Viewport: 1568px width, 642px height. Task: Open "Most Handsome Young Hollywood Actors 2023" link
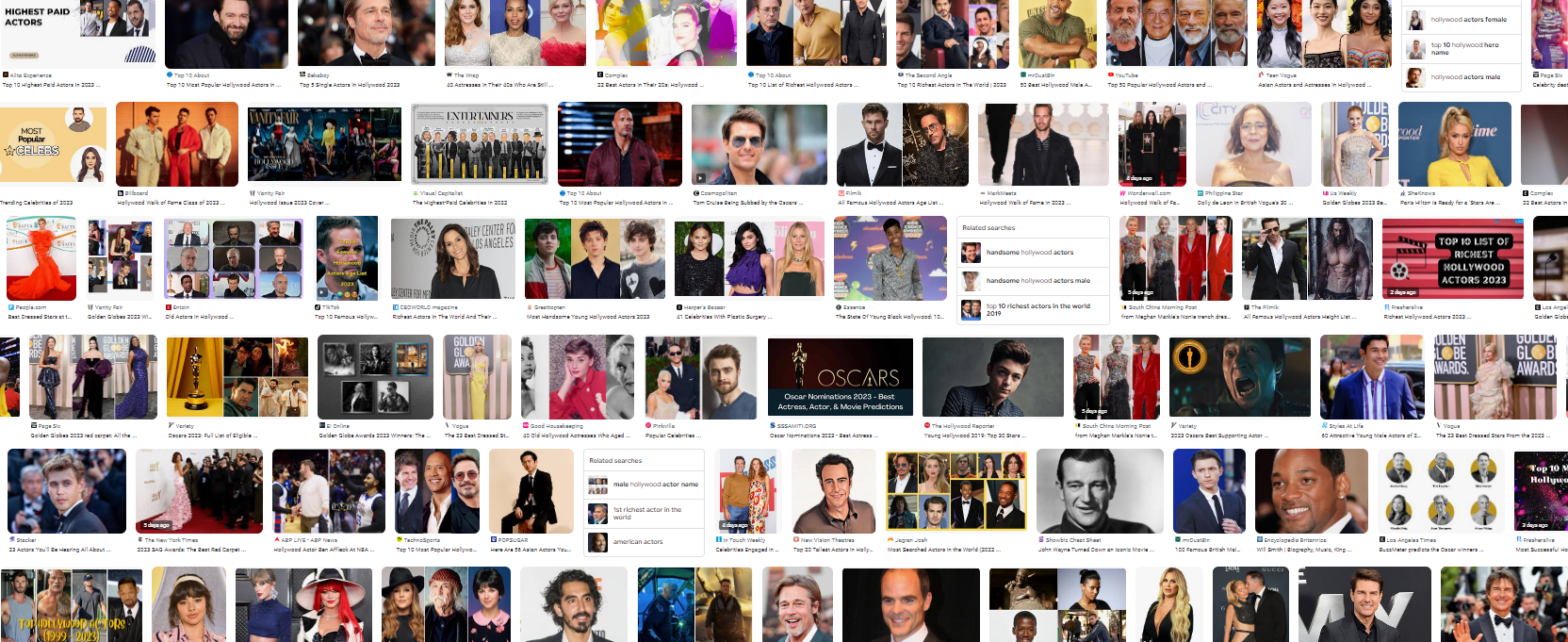tap(587, 317)
